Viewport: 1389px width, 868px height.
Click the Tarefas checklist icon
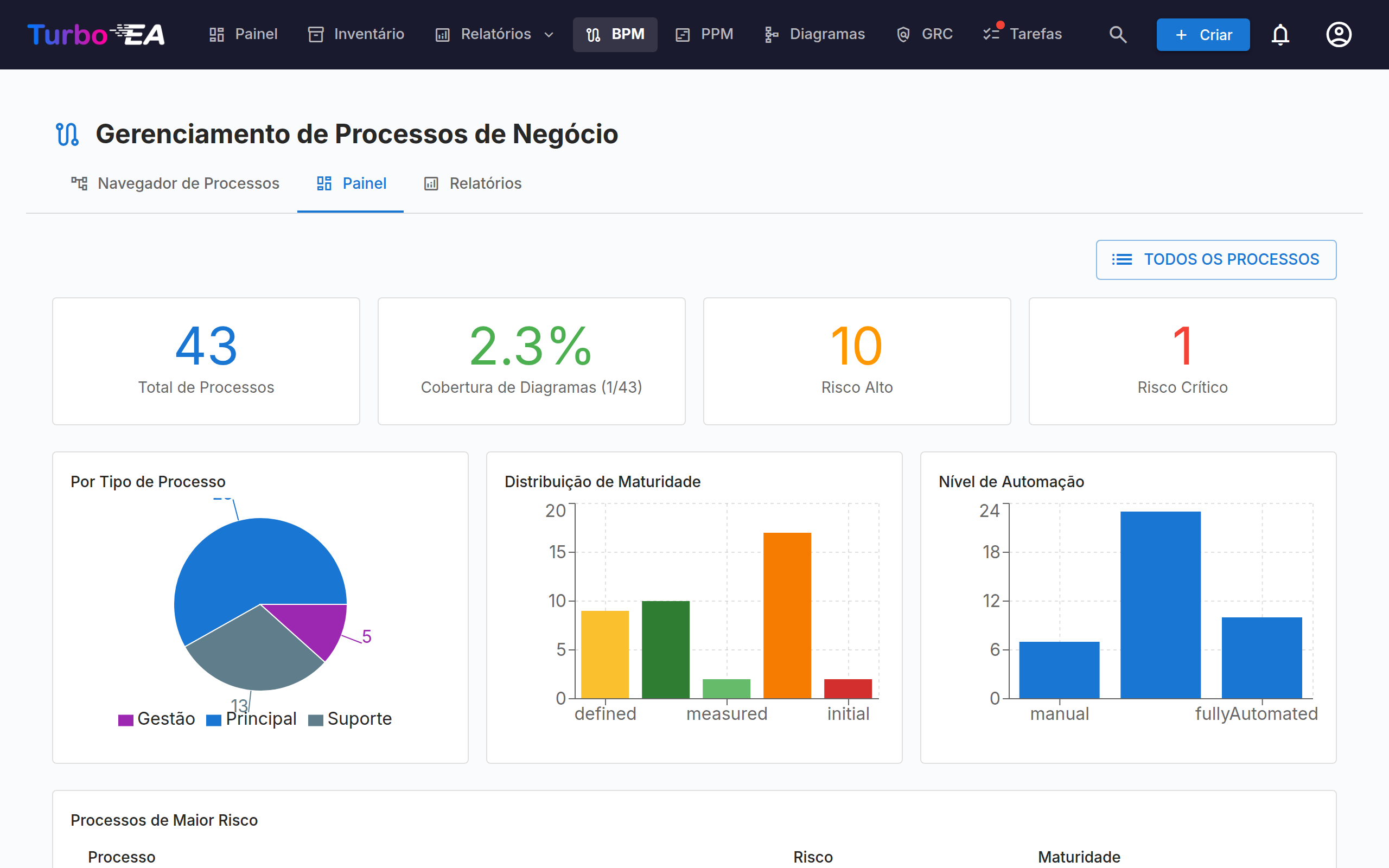(x=991, y=34)
